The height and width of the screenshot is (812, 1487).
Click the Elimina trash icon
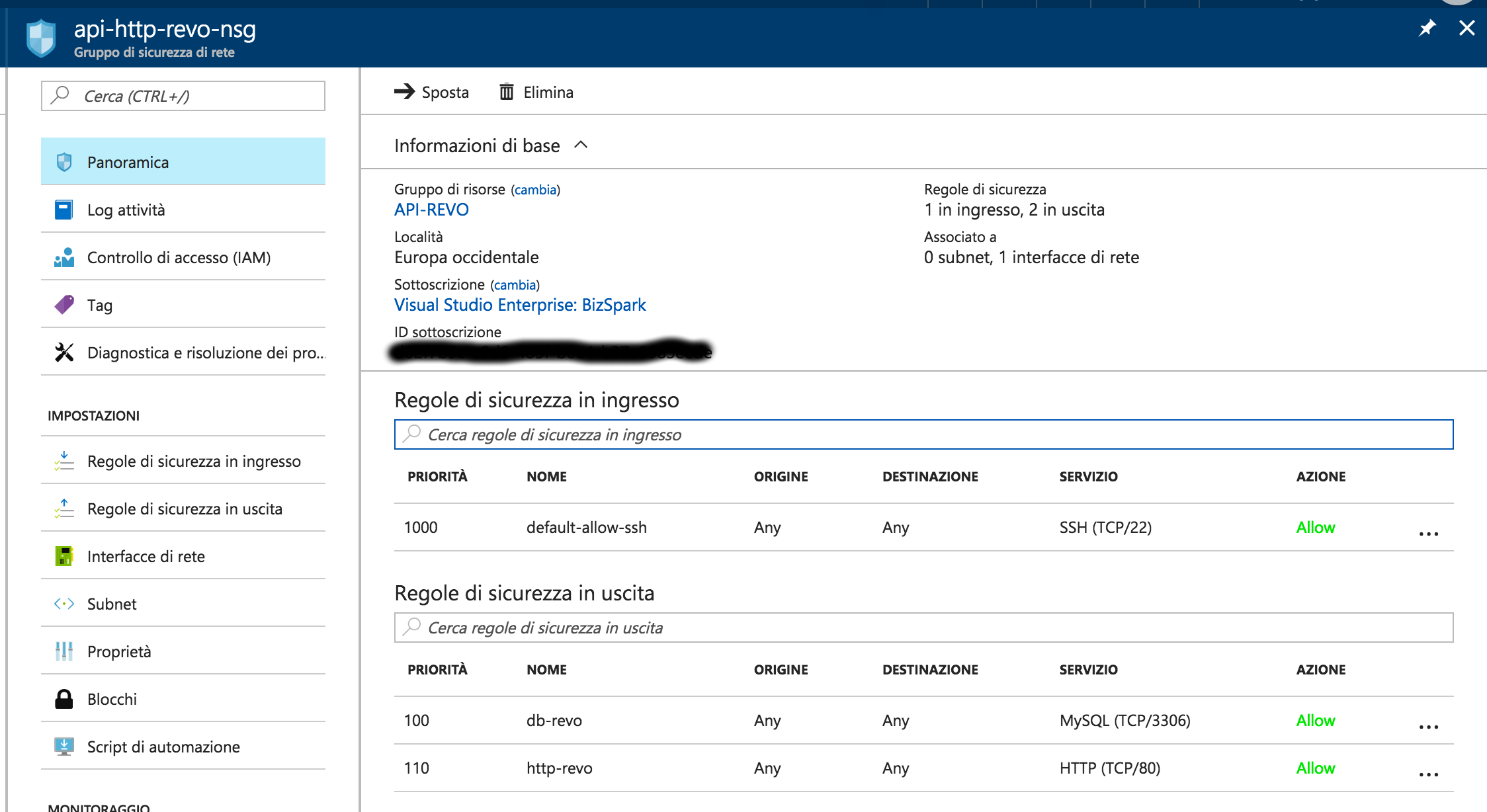pos(507,91)
